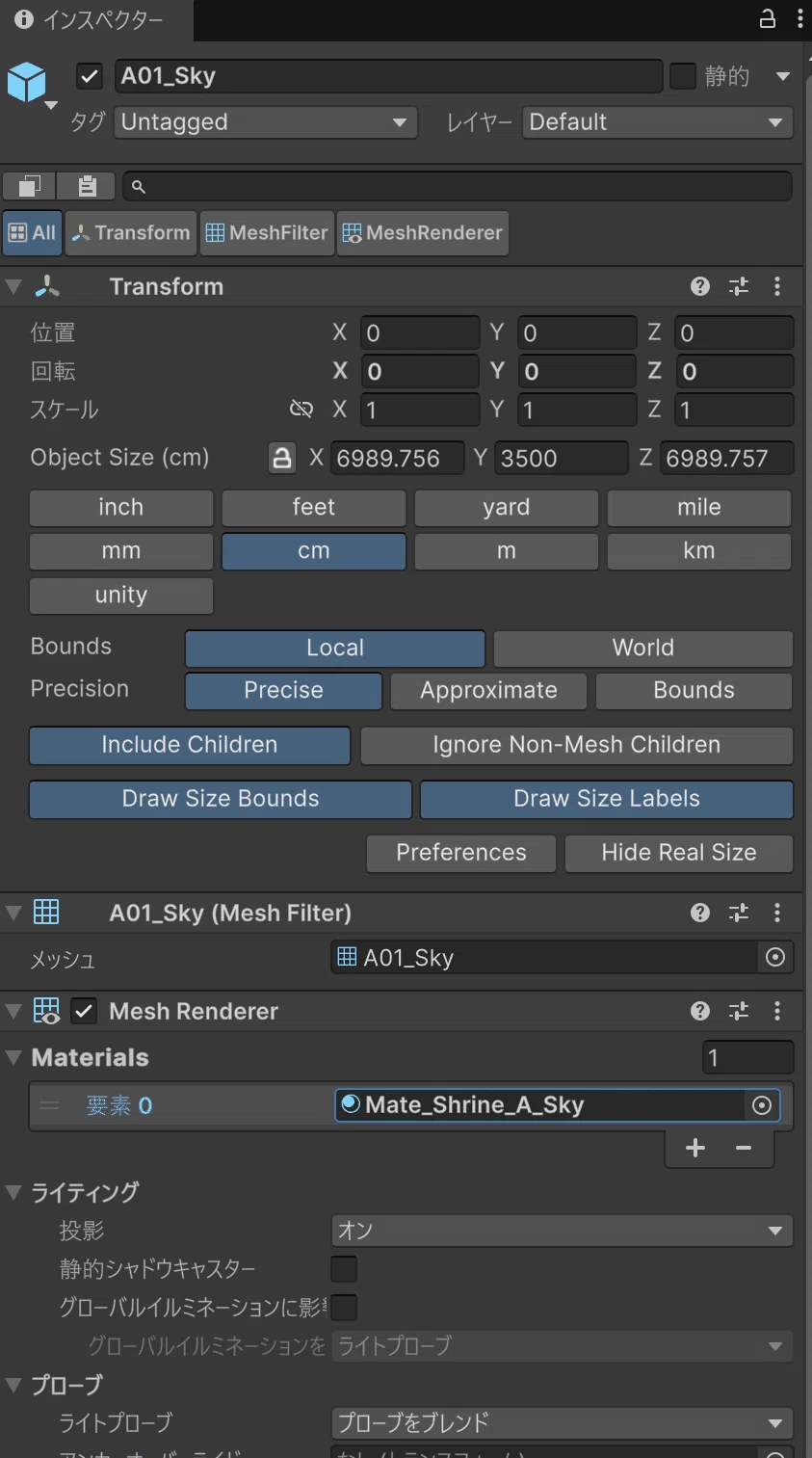
Task: Click the Object Size X field 6989.756
Action: coord(397,458)
